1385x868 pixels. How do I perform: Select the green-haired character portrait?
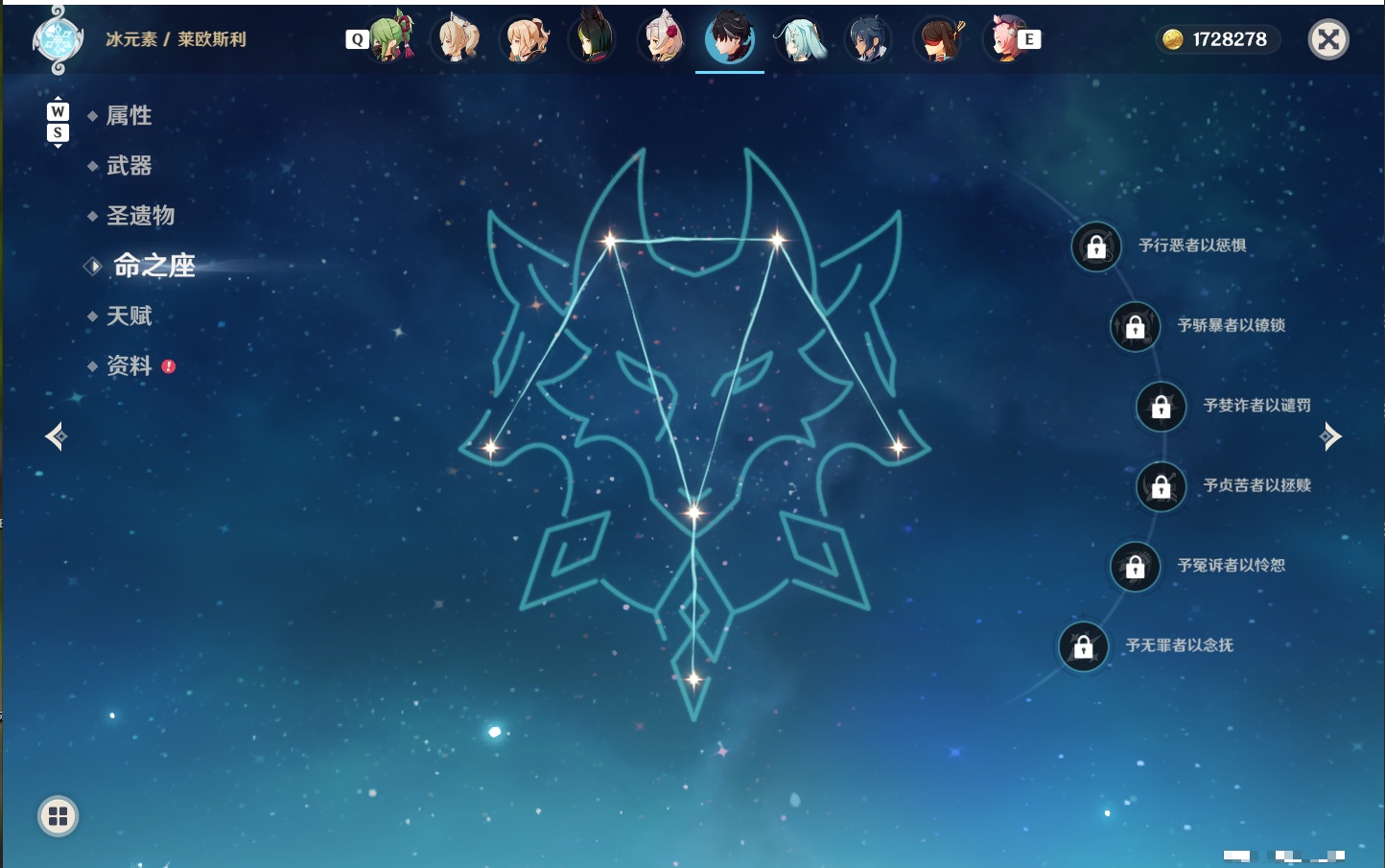391,37
